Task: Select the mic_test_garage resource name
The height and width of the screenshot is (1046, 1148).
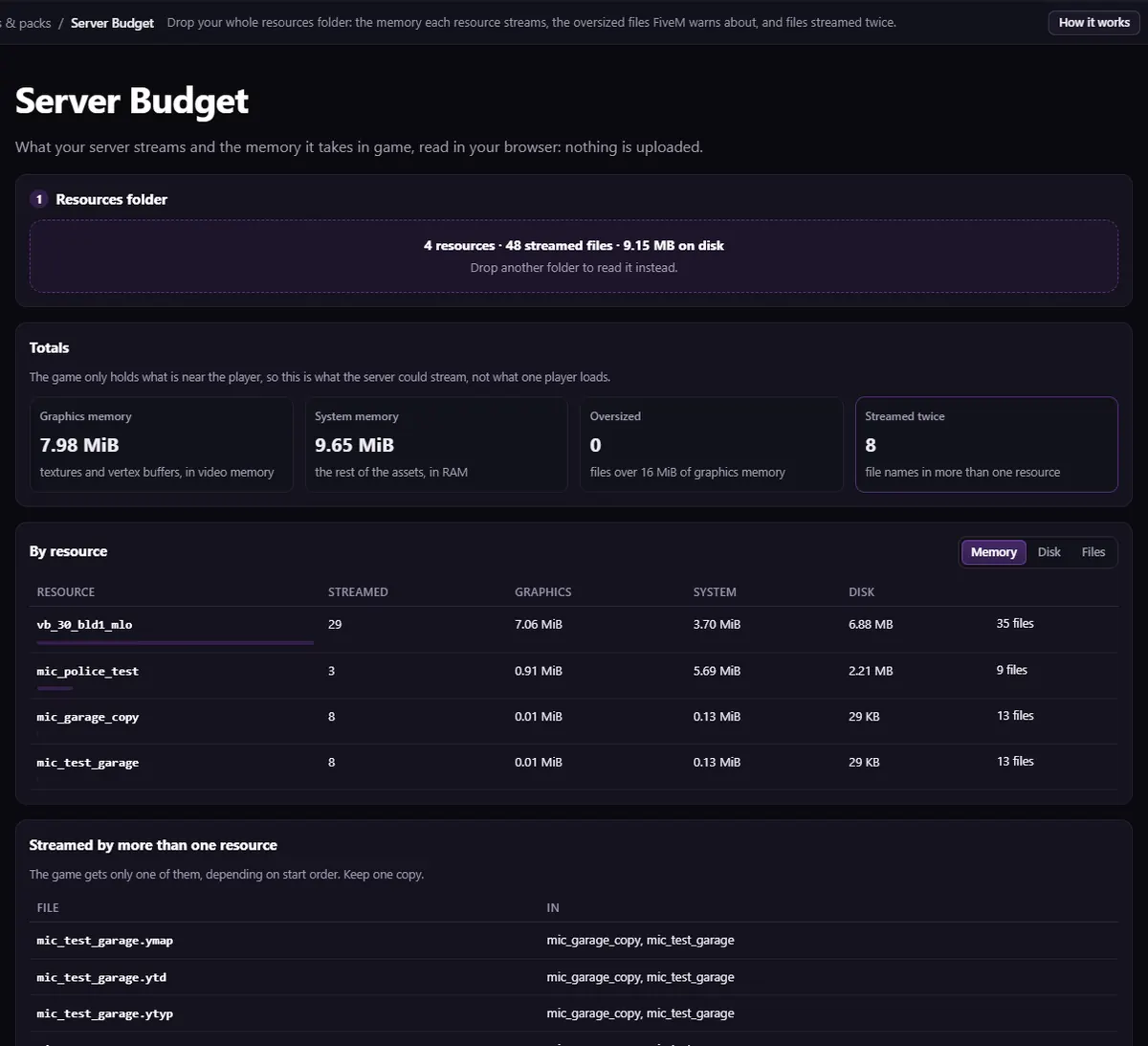Action: click(x=87, y=763)
